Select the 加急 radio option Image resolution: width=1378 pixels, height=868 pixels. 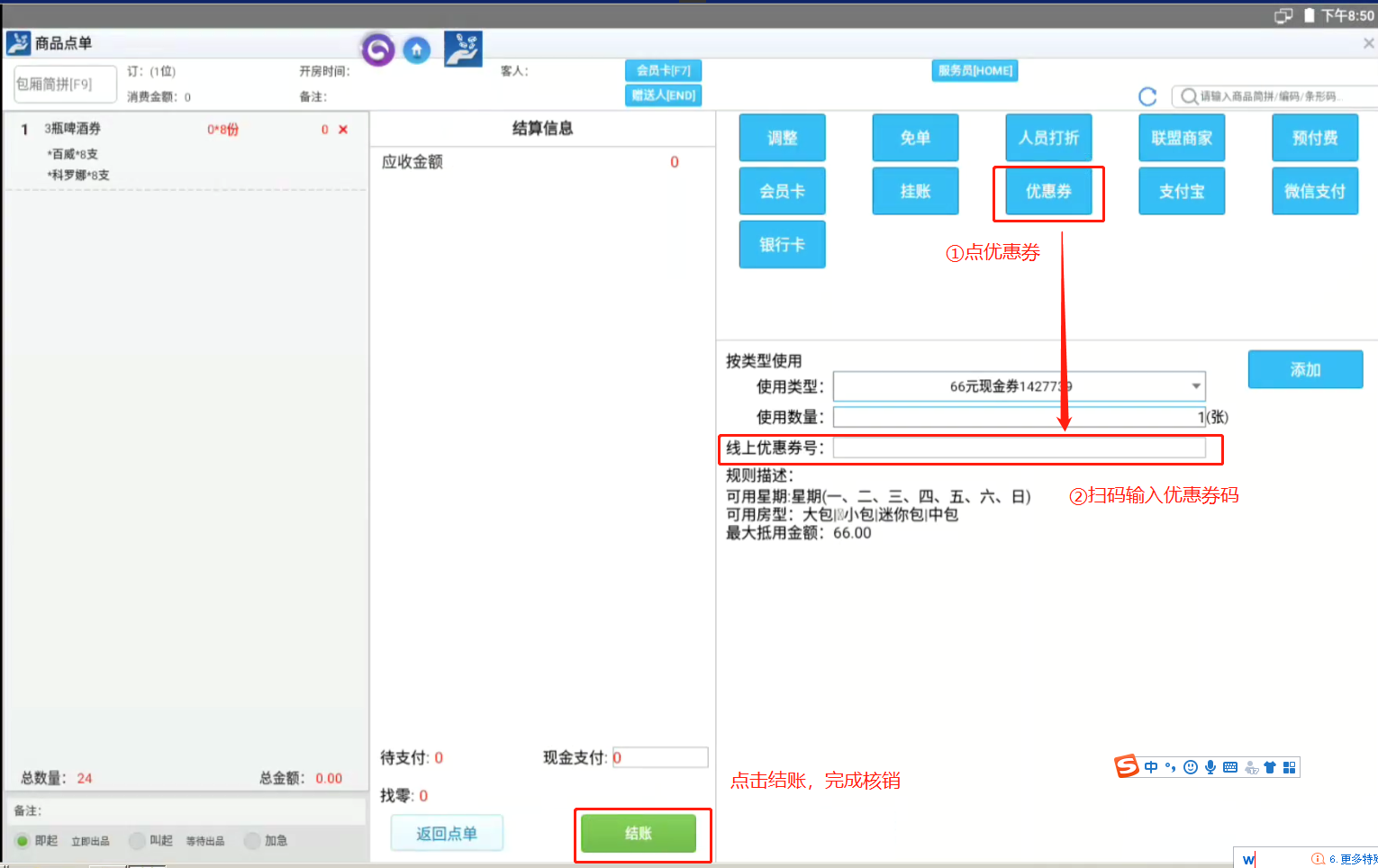click(252, 840)
